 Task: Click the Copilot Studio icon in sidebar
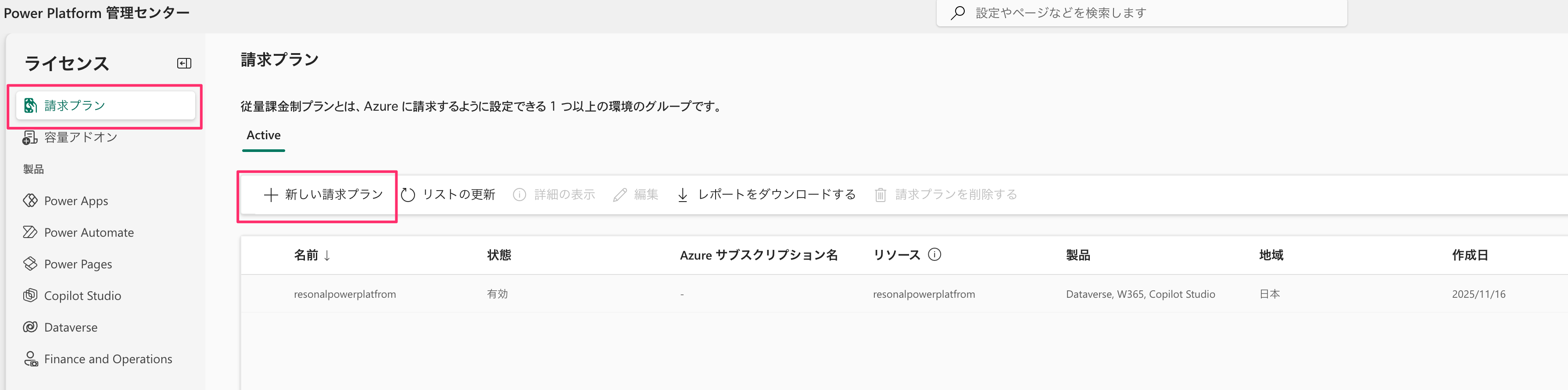(x=30, y=296)
